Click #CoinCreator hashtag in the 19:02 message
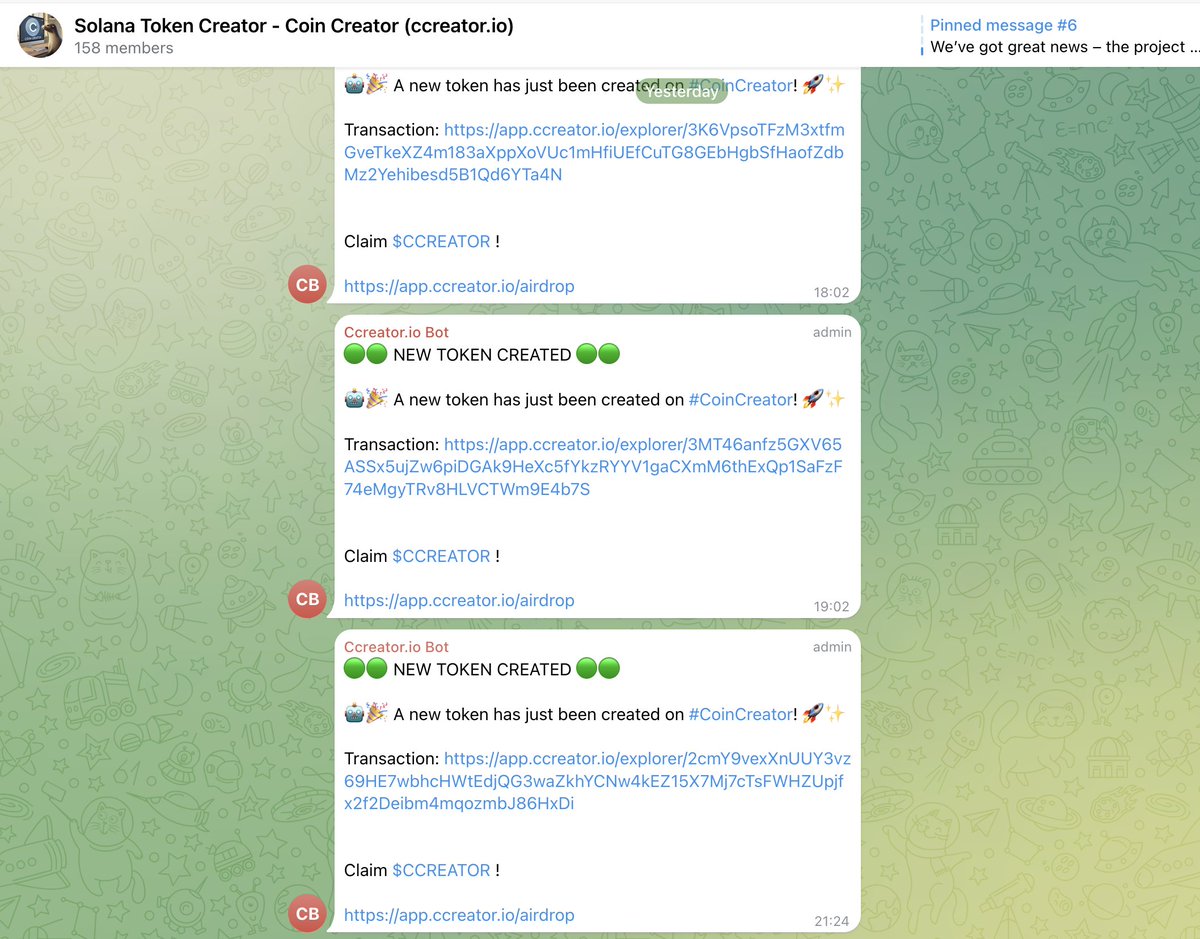The image size is (1200, 939). pyautogui.click(x=740, y=400)
